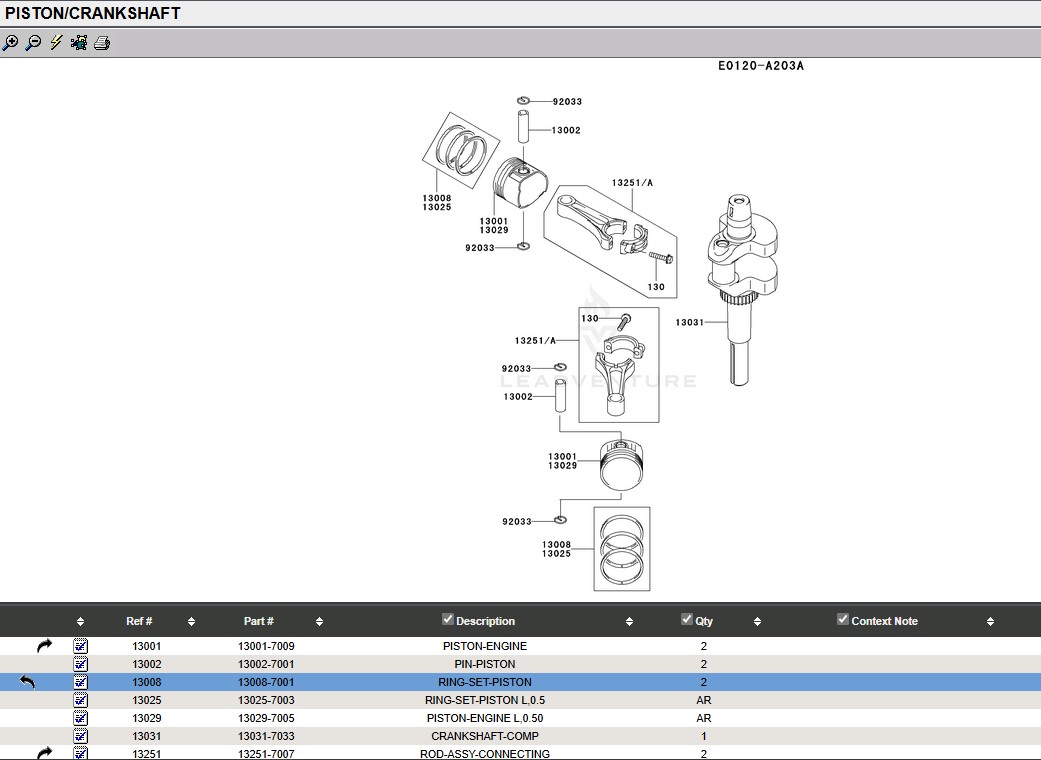Click the back arrow icon on row 13008

(27, 682)
